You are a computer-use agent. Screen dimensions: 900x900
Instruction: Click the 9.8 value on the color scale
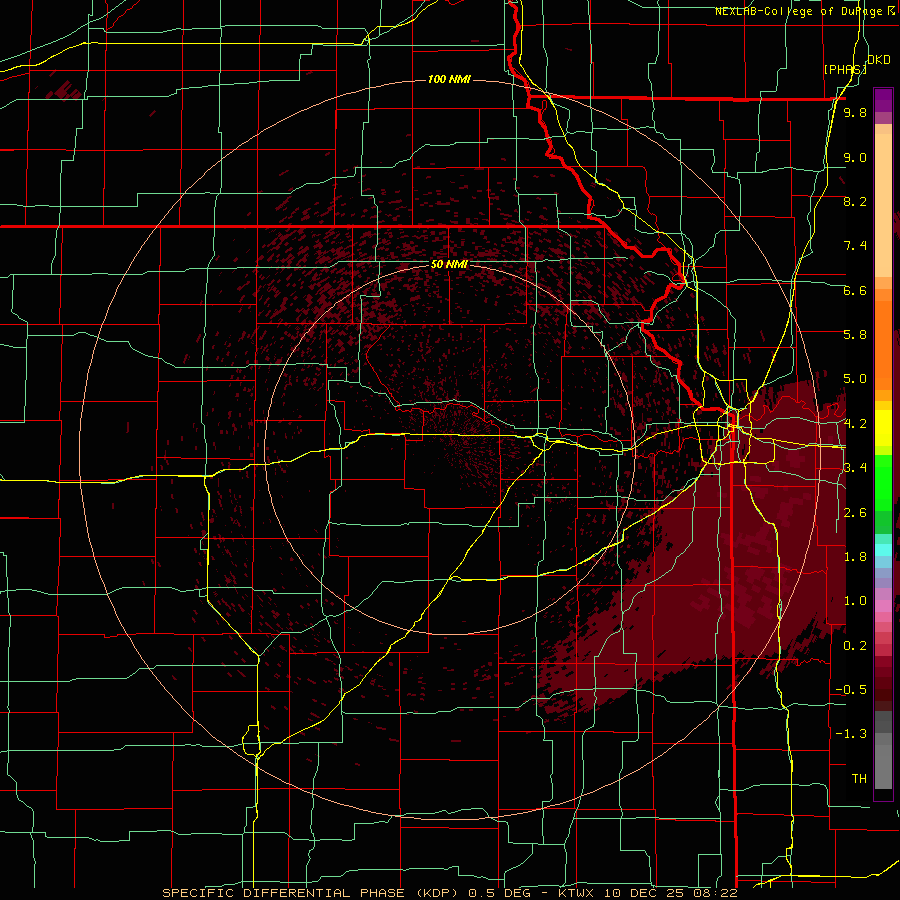point(855,112)
